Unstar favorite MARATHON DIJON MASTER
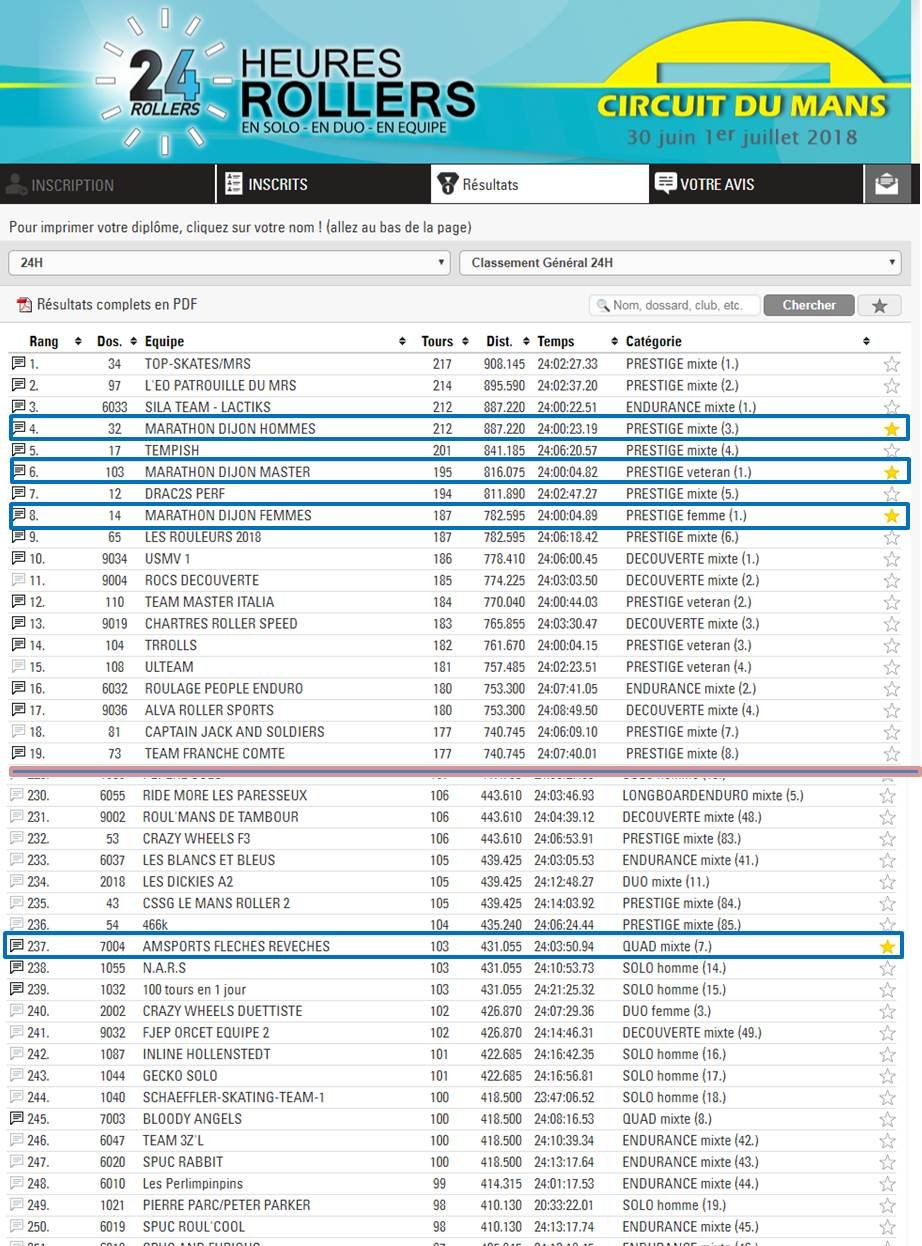This screenshot has height=1246, width=922. point(892,472)
